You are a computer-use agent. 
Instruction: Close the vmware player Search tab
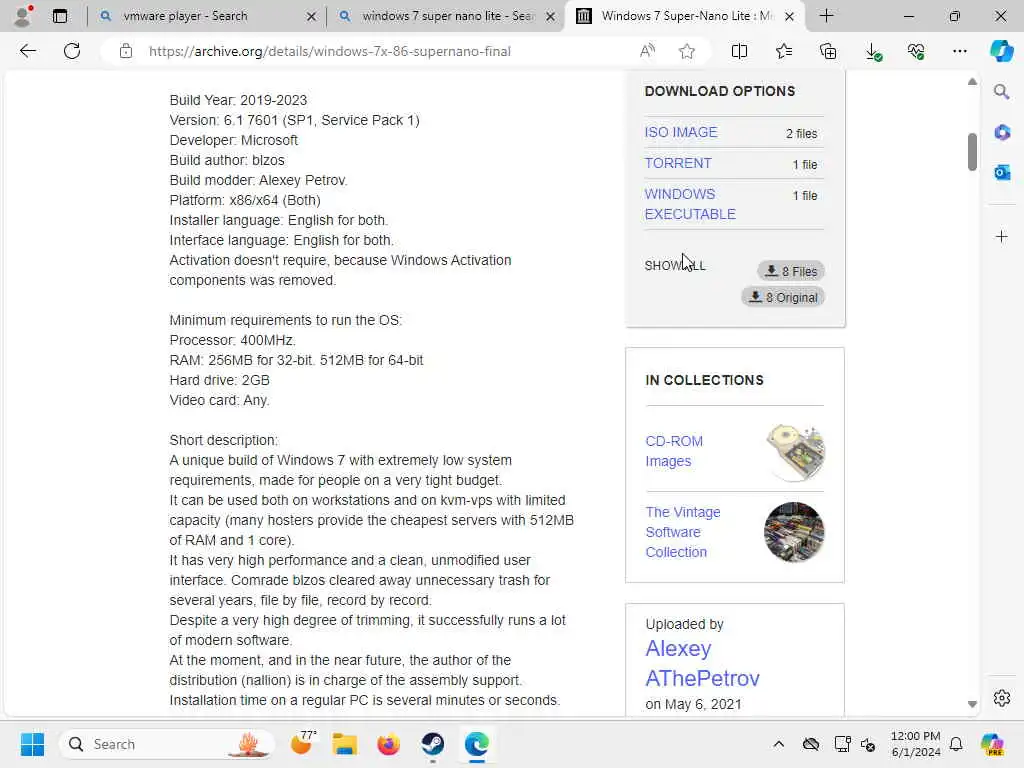[x=312, y=16]
